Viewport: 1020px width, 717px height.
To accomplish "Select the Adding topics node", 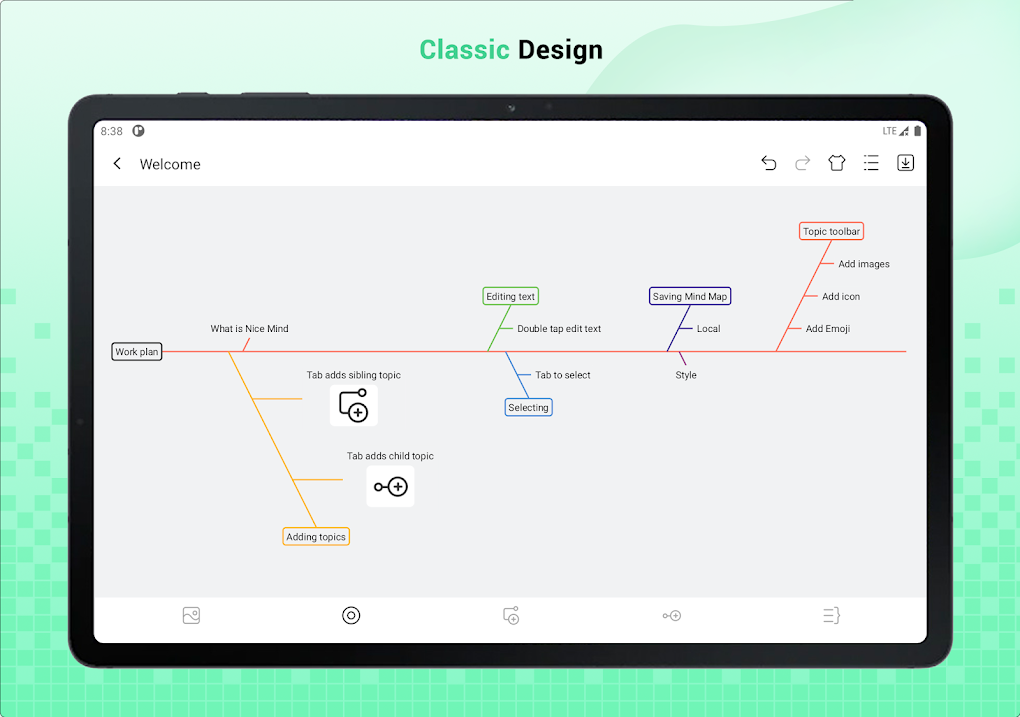I will pos(315,536).
